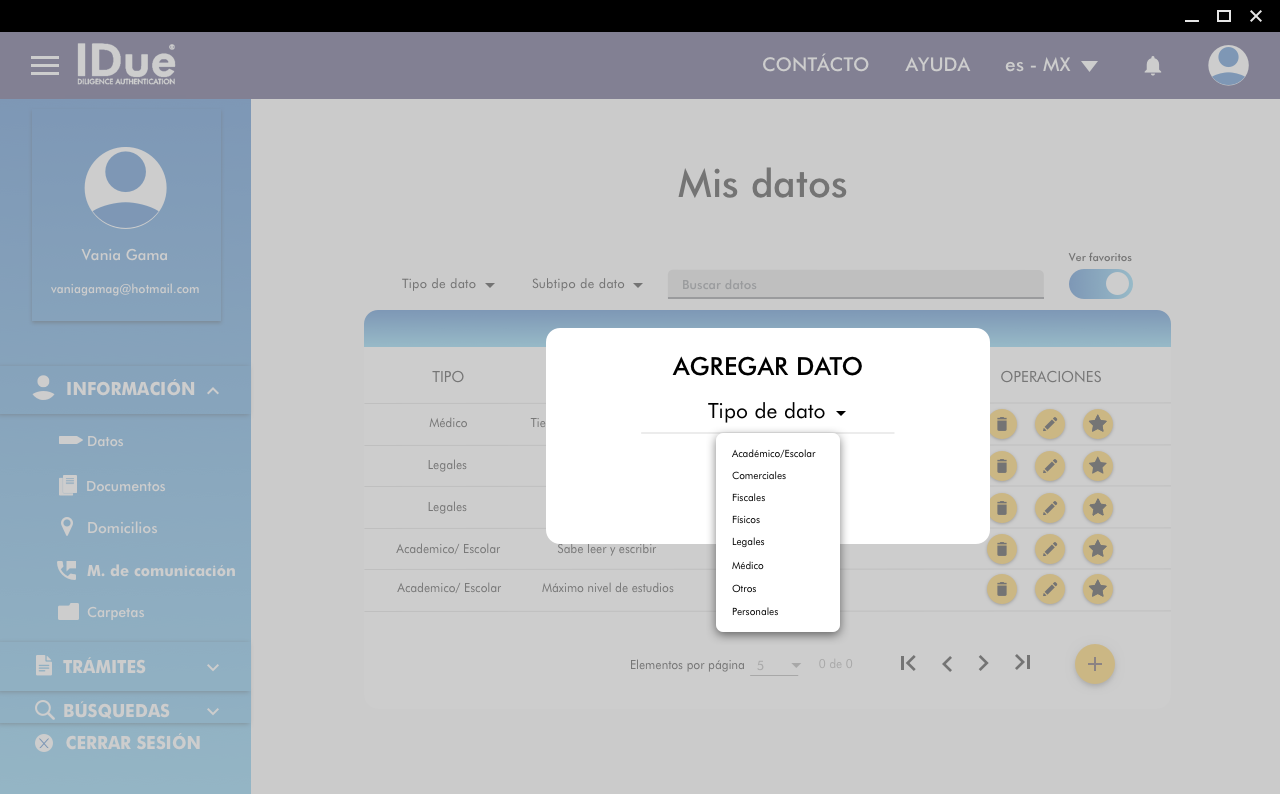
Task: Open the hamburger menu icon
Action: [x=45, y=66]
